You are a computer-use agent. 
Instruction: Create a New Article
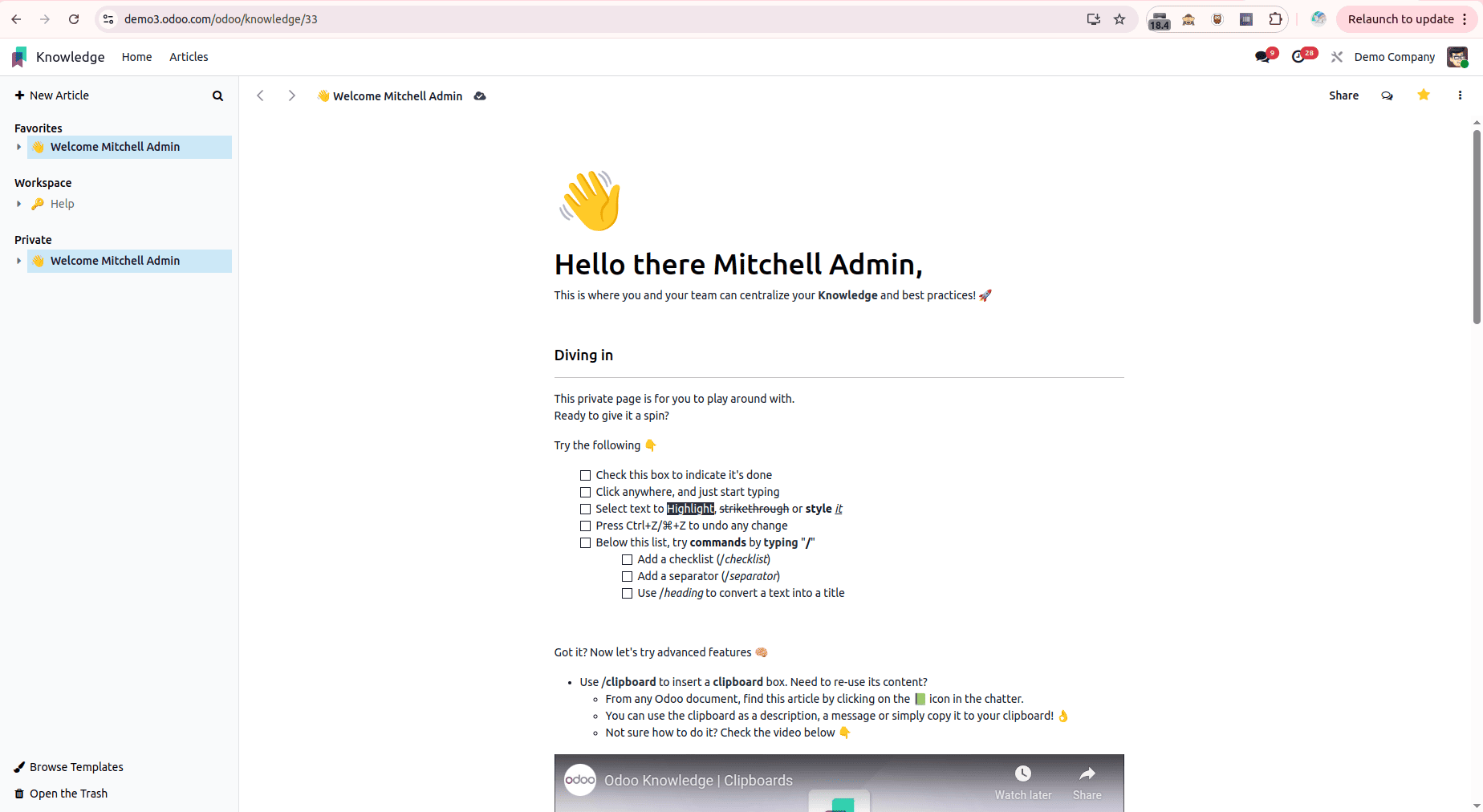click(52, 95)
